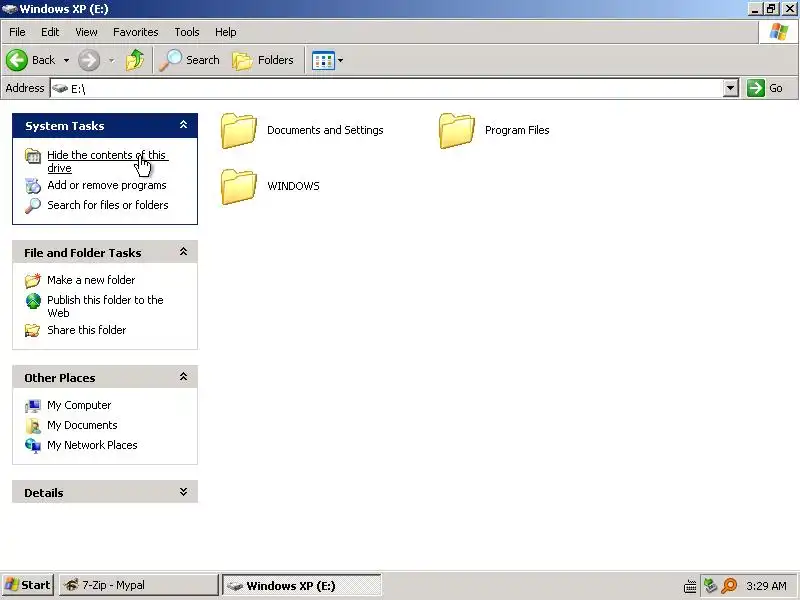800x600 pixels.
Task: Open My Computer link
Action: tap(79, 405)
